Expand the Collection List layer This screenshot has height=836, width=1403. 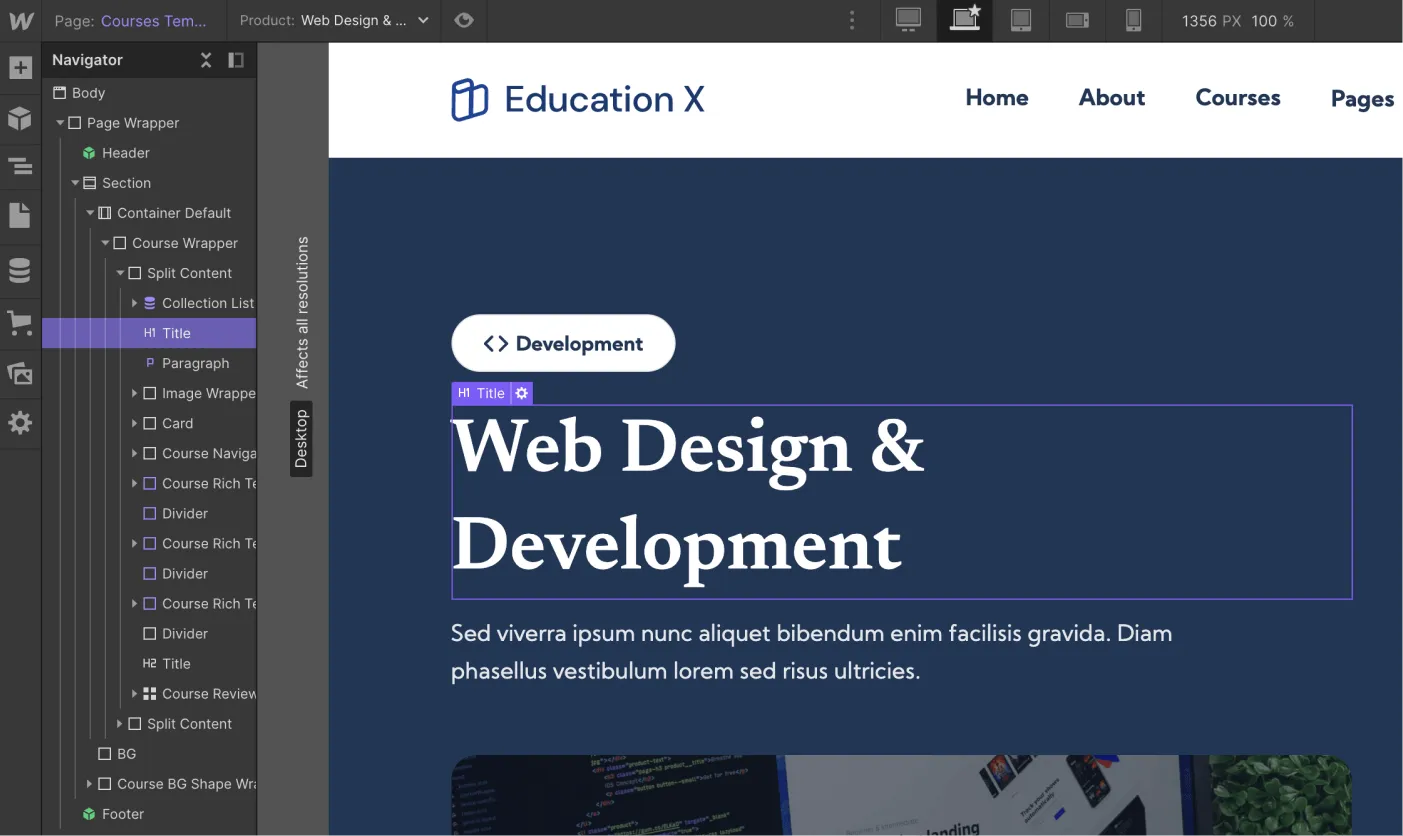[135, 303]
